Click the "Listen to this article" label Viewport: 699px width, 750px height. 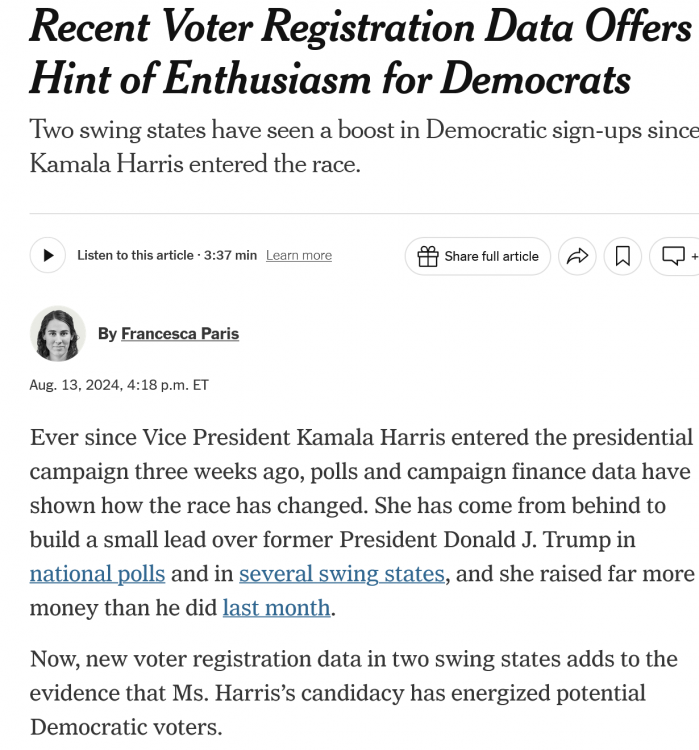point(136,256)
